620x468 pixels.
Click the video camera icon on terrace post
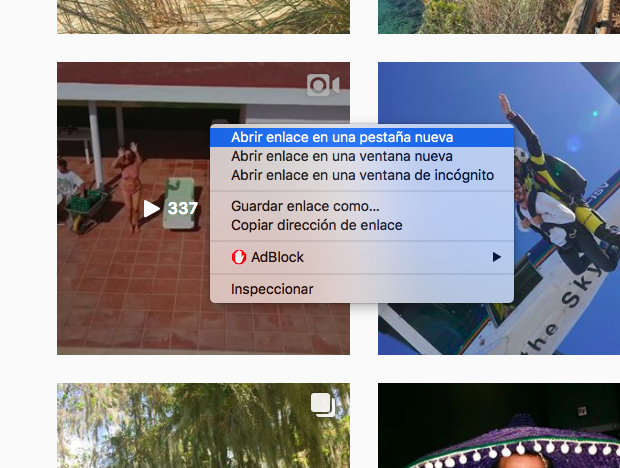323,85
